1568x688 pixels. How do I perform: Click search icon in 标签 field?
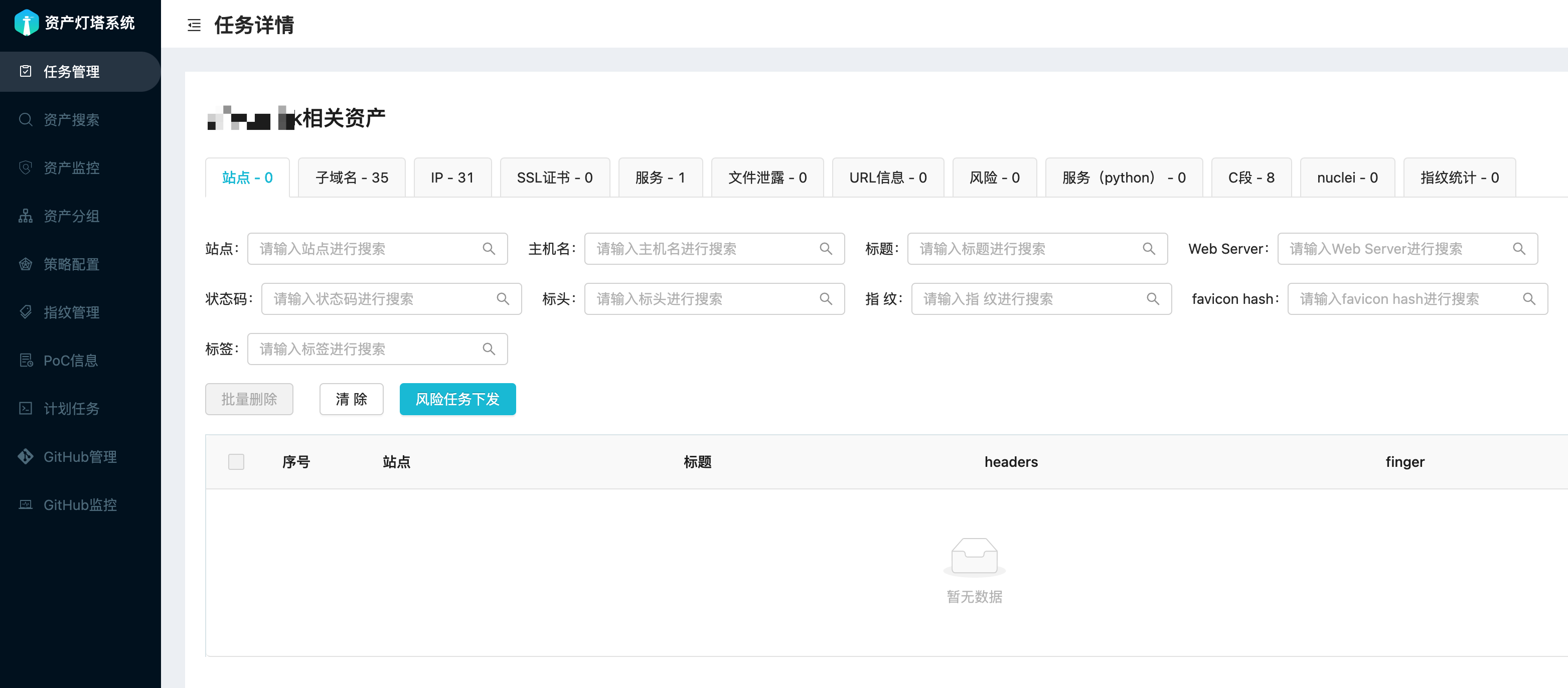pyautogui.click(x=489, y=349)
